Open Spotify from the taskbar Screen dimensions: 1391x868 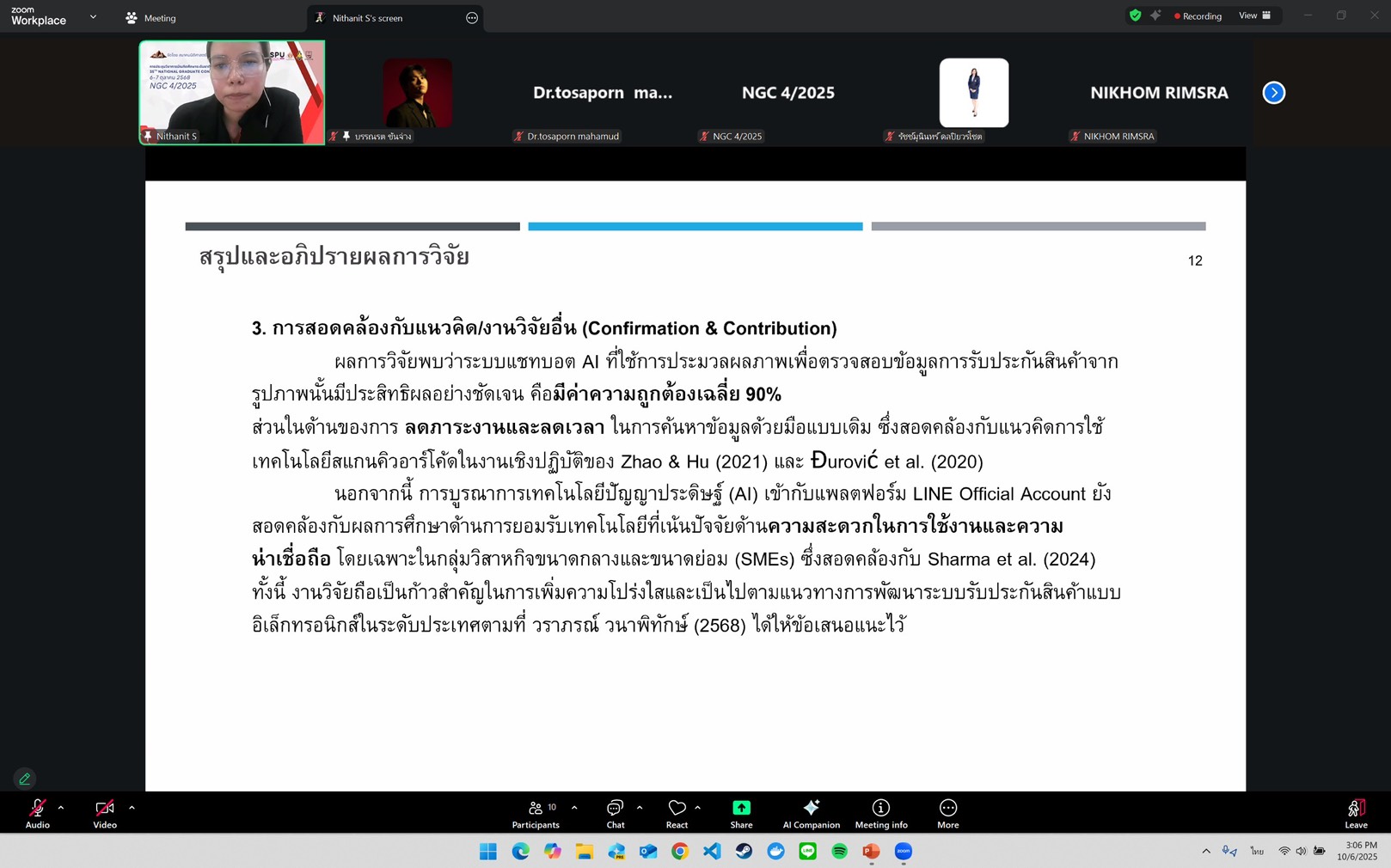coord(839,851)
